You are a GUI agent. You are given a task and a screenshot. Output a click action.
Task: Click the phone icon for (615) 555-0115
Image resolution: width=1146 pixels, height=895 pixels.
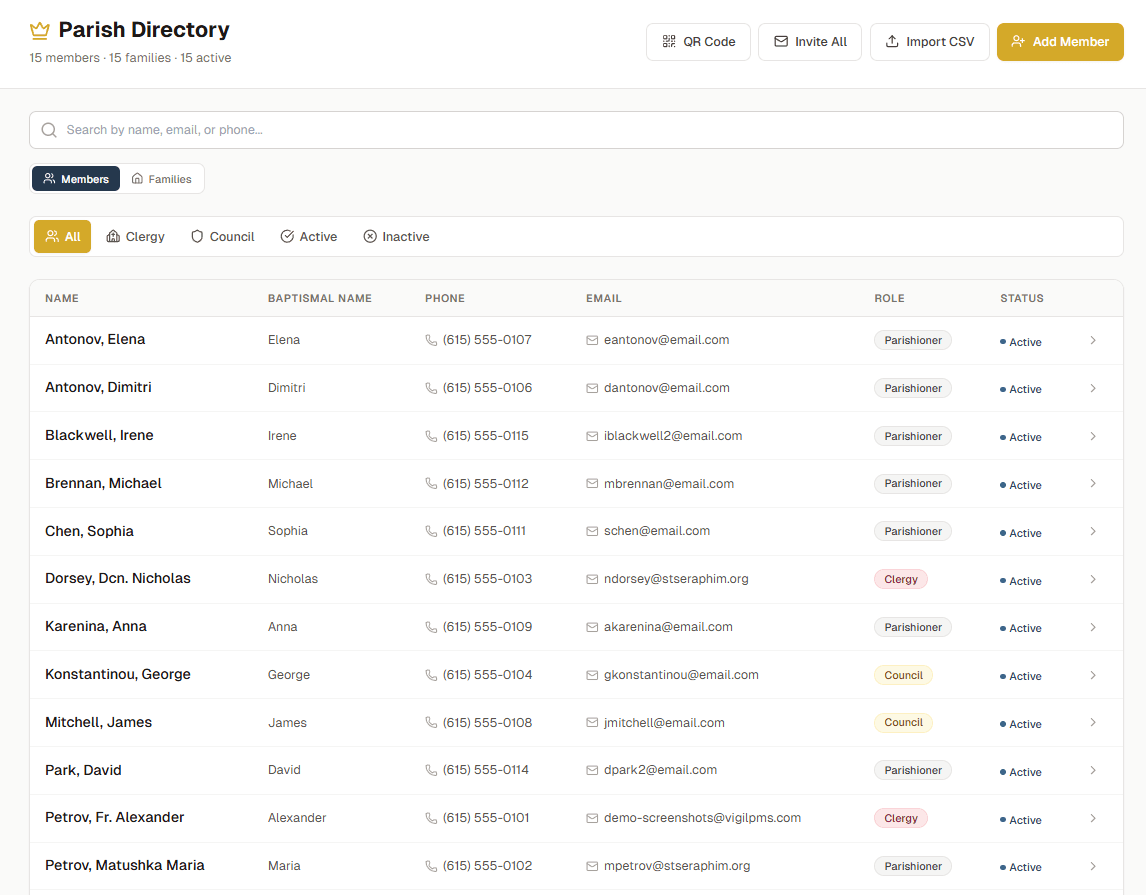coord(431,436)
